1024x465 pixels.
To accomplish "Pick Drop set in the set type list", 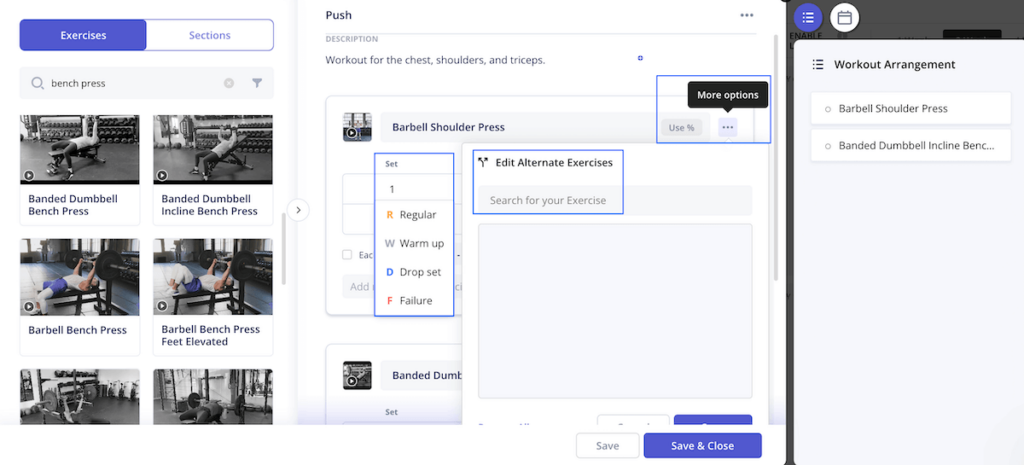I will coord(414,272).
